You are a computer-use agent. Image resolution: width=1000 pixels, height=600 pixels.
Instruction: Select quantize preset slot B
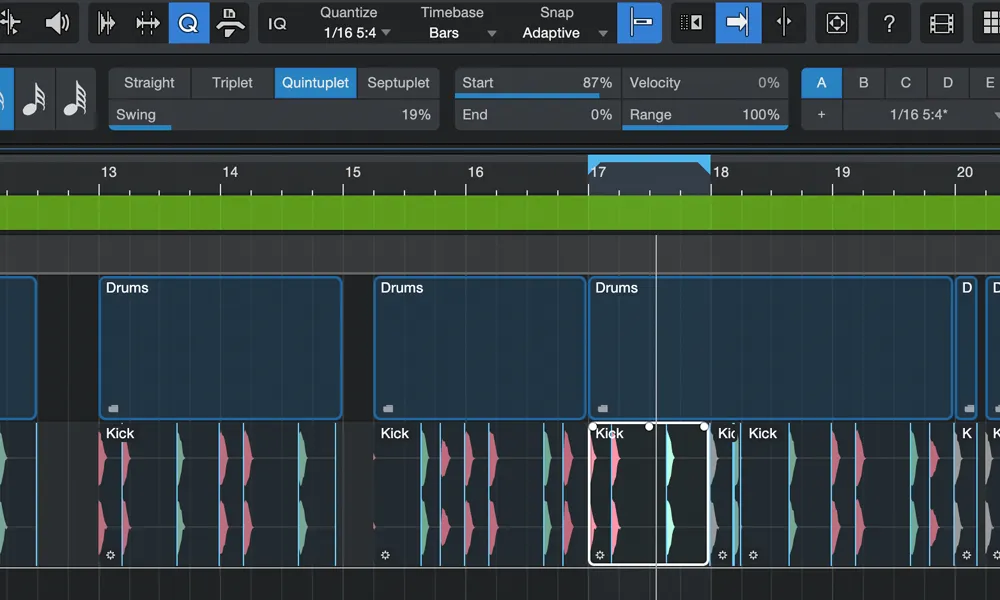[864, 83]
